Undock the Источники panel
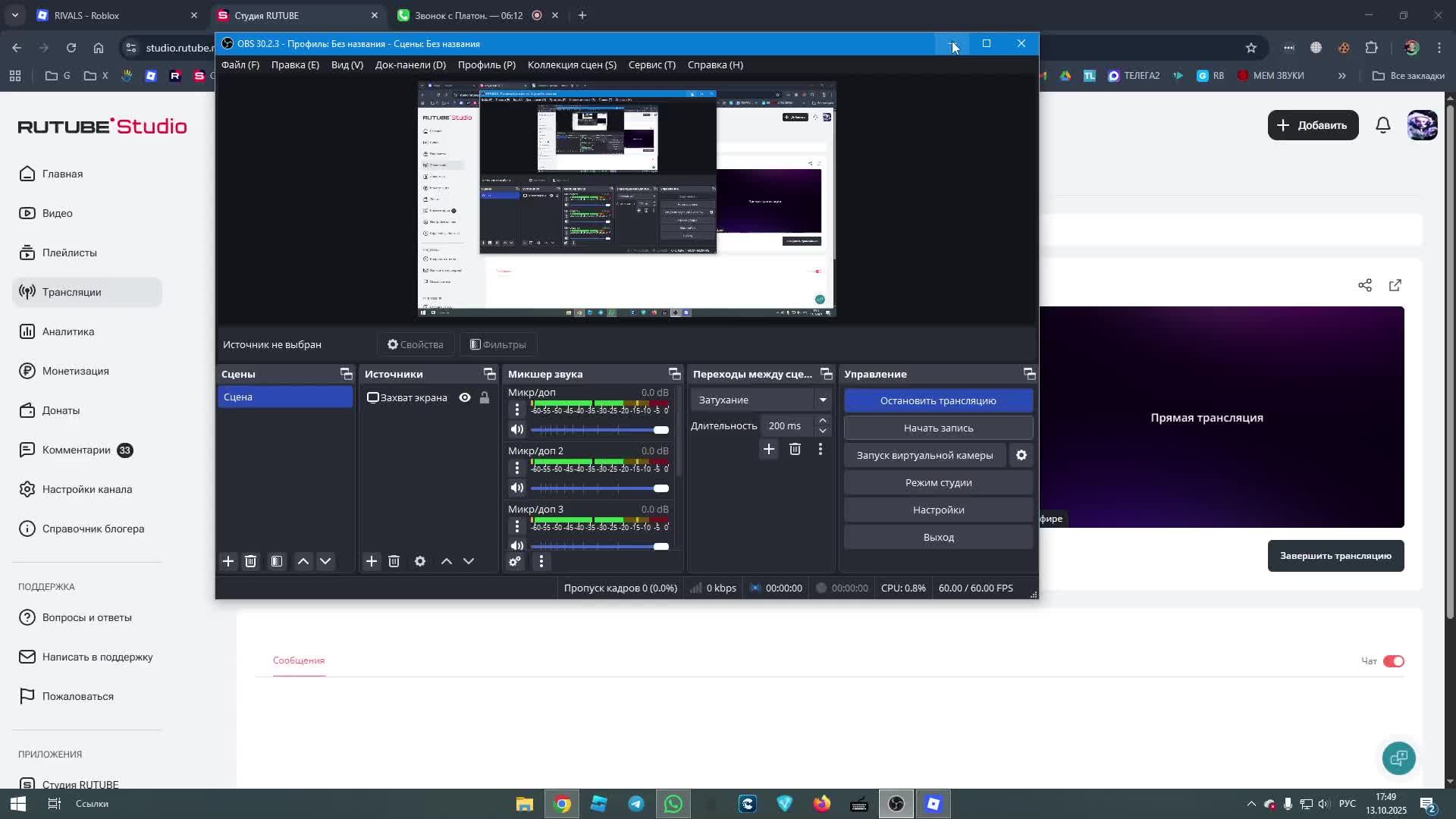Viewport: 1456px width, 819px height. [x=490, y=374]
